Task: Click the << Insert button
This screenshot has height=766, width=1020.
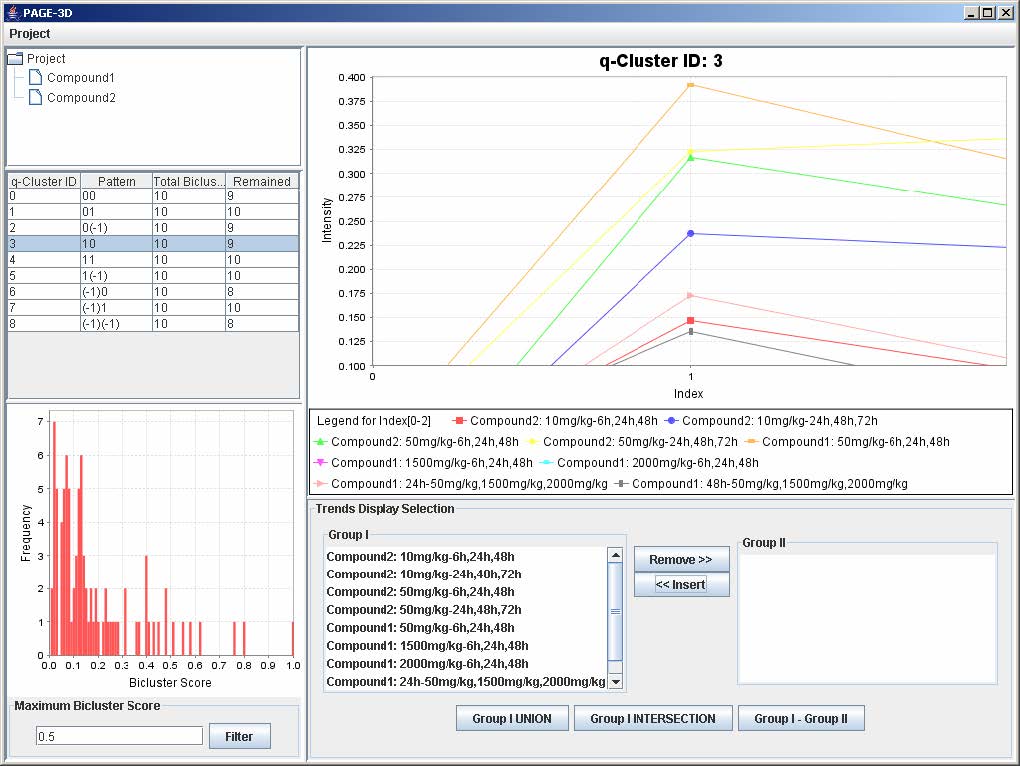Action: pyautogui.click(x=681, y=585)
